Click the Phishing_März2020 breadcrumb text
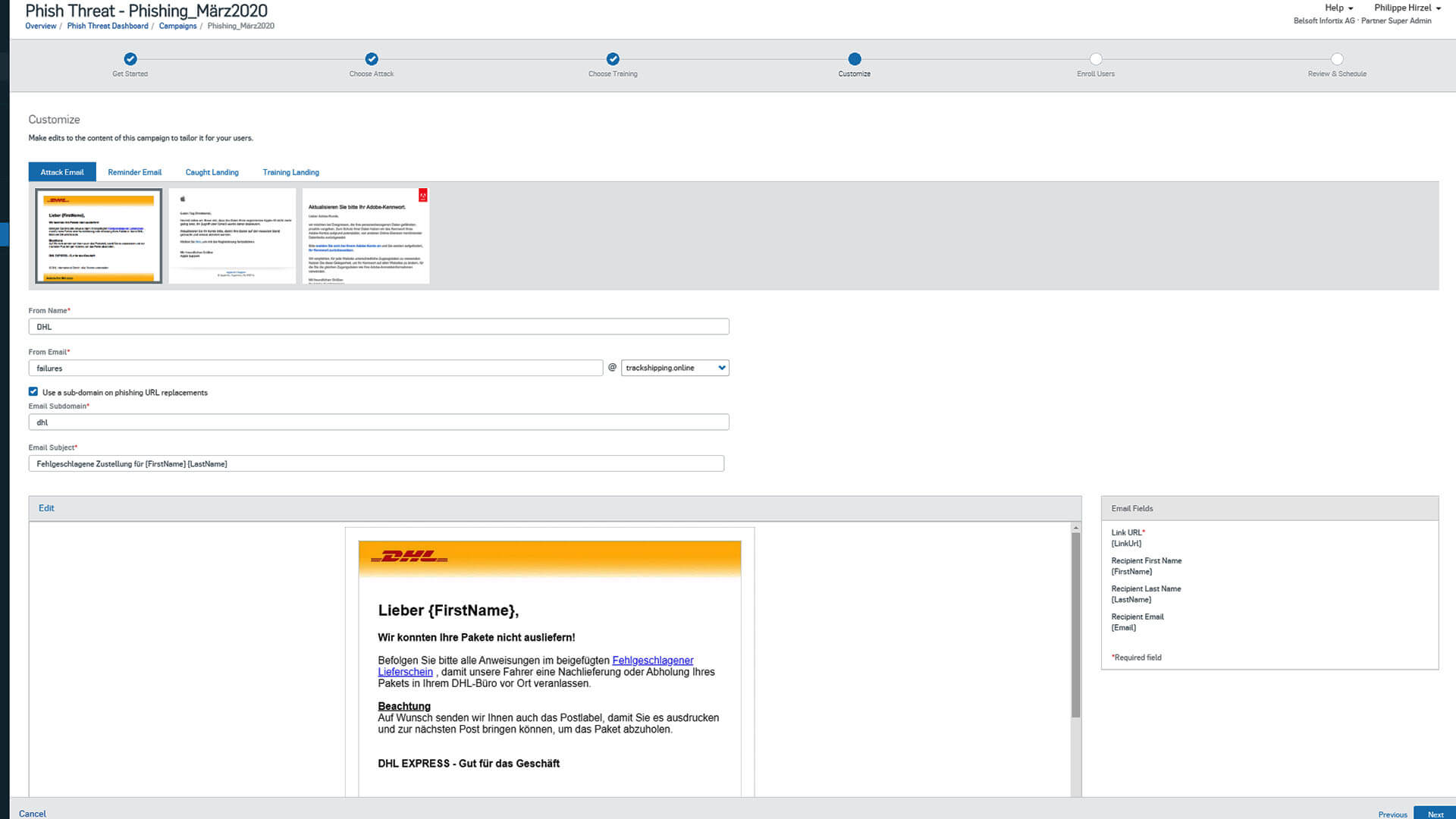1456x819 pixels. click(241, 26)
